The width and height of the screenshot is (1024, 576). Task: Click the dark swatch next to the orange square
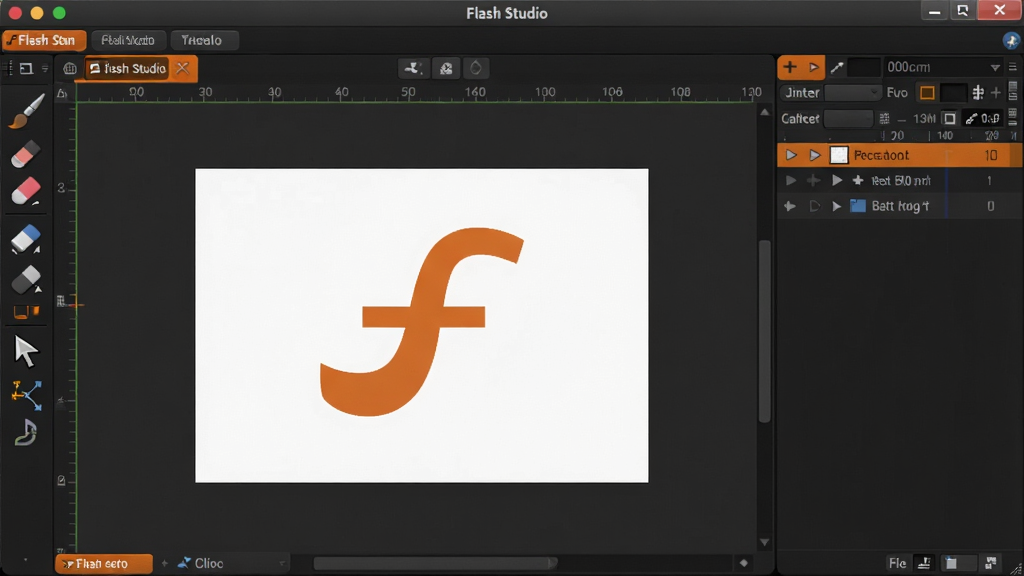click(953, 93)
